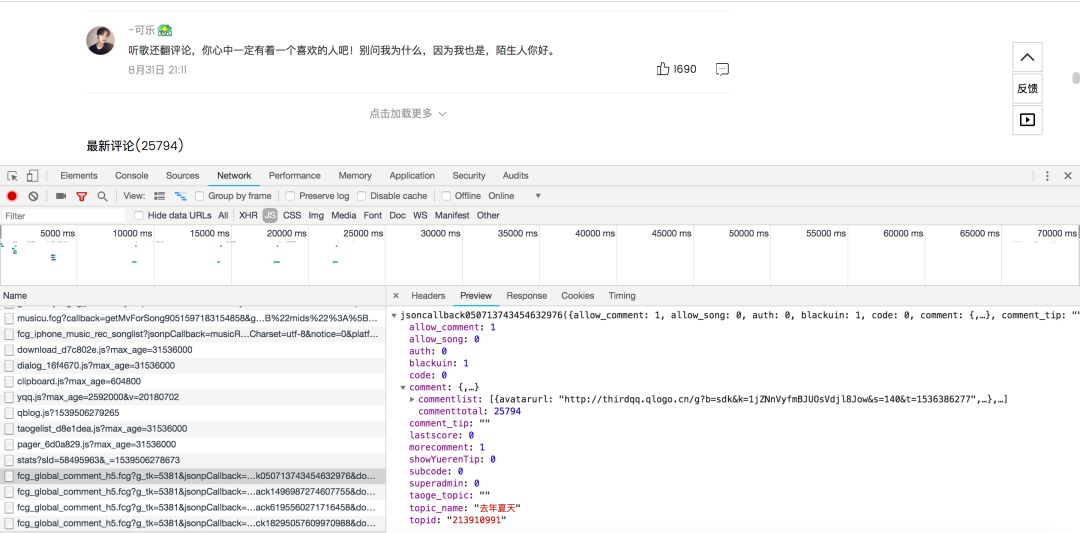Click topic_name value 去年夏天

499,508
